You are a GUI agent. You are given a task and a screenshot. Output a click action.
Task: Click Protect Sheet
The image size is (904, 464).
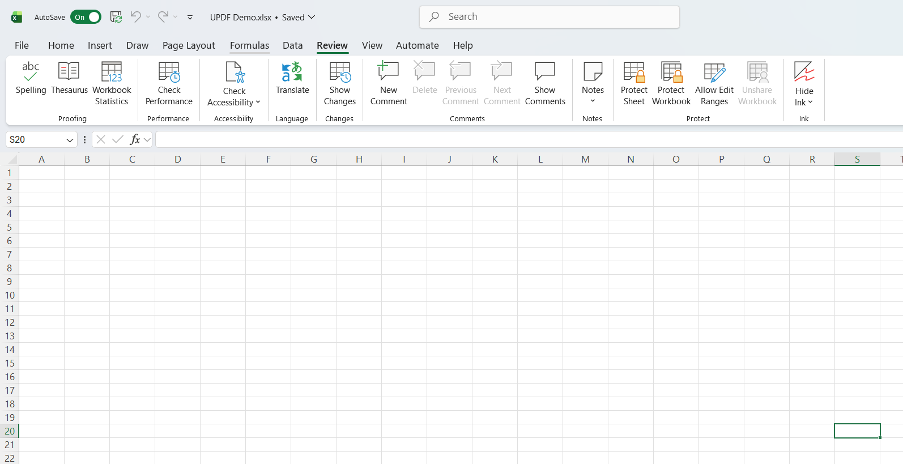tap(634, 79)
